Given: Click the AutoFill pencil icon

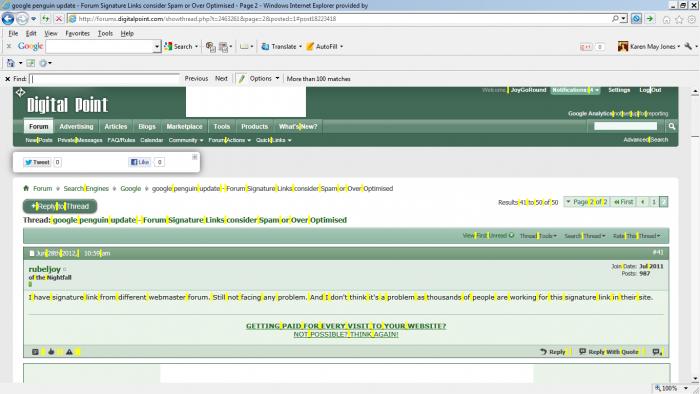Looking at the screenshot, I should tap(310, 46).
